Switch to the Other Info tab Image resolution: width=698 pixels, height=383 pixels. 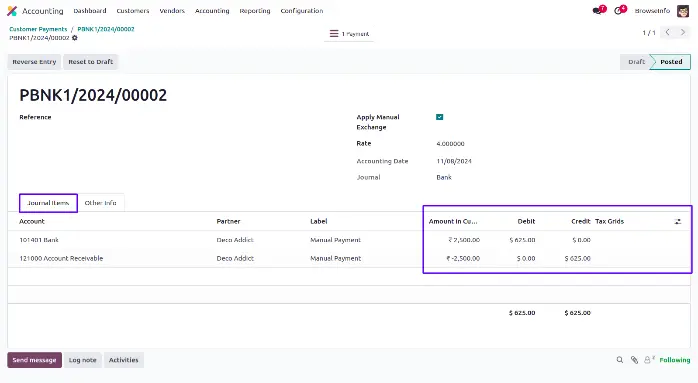101,203
